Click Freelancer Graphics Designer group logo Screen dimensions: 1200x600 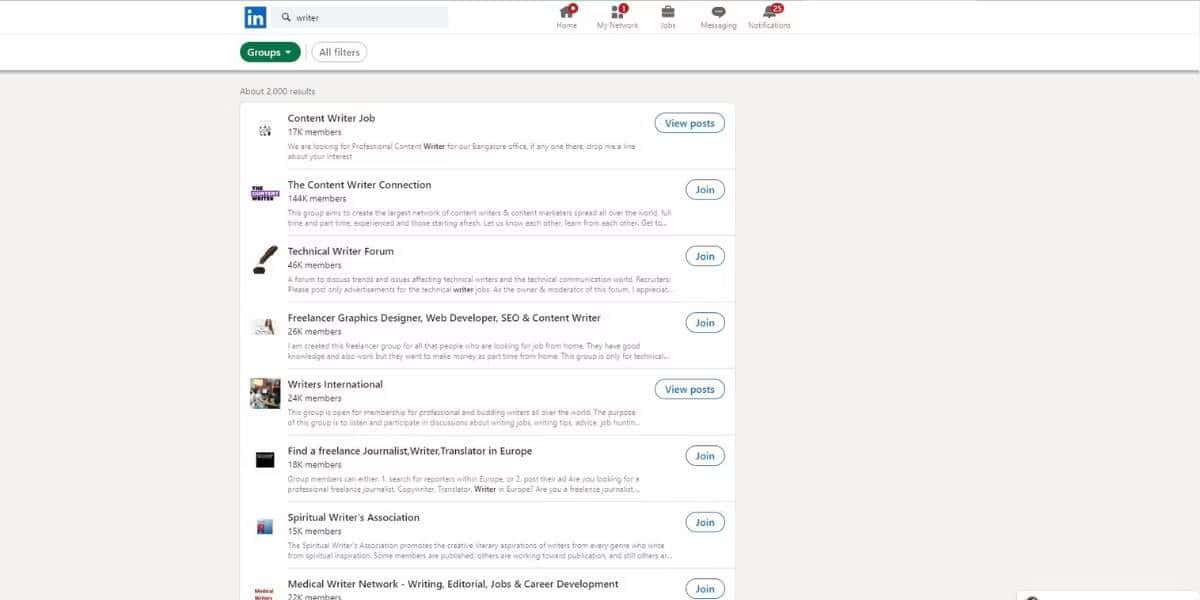click(x=264, y=326)
